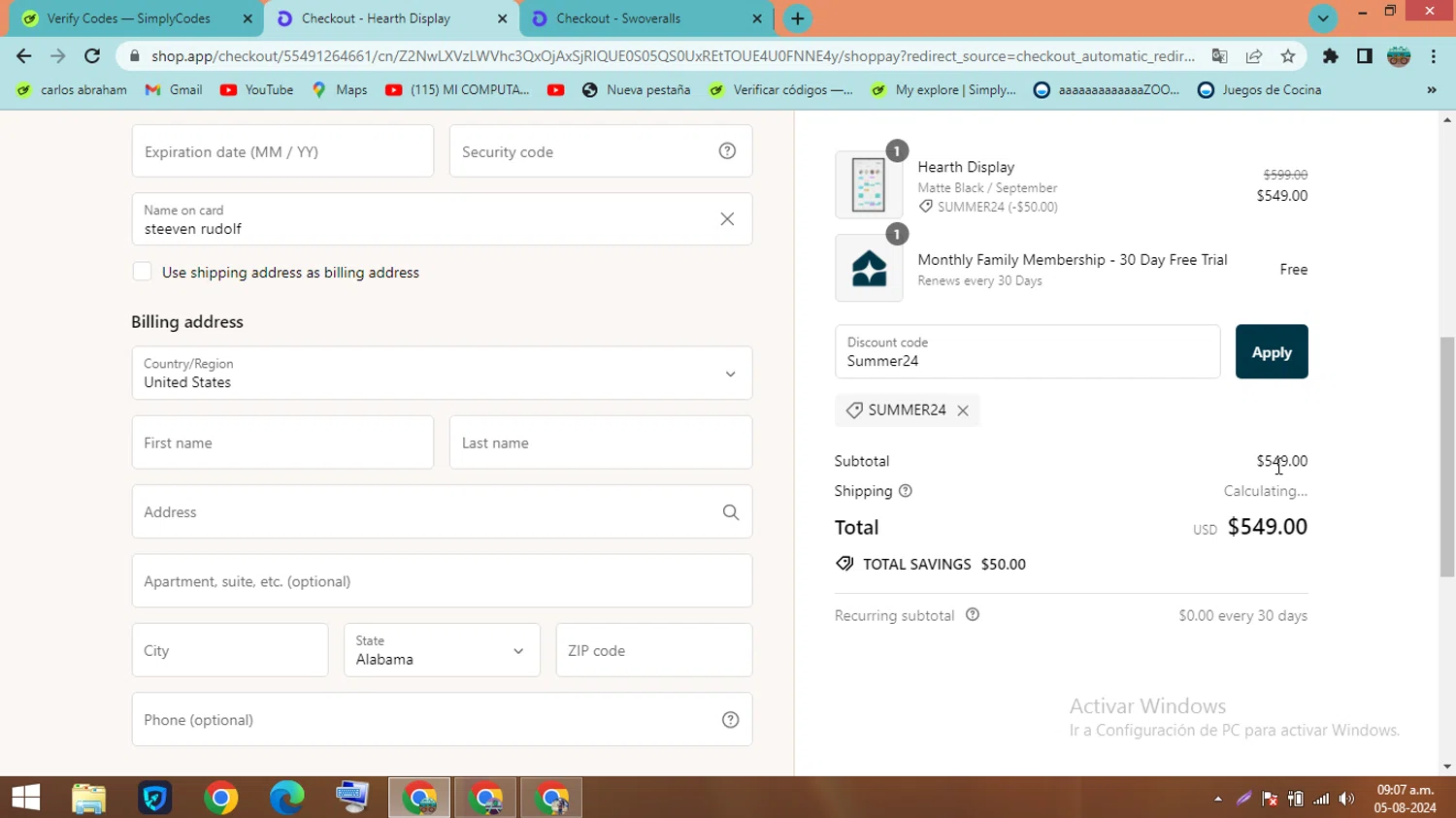Screen dimensions: 1456x818
Task: Open the Gmail bookmark
Action: tap(174, 90)
